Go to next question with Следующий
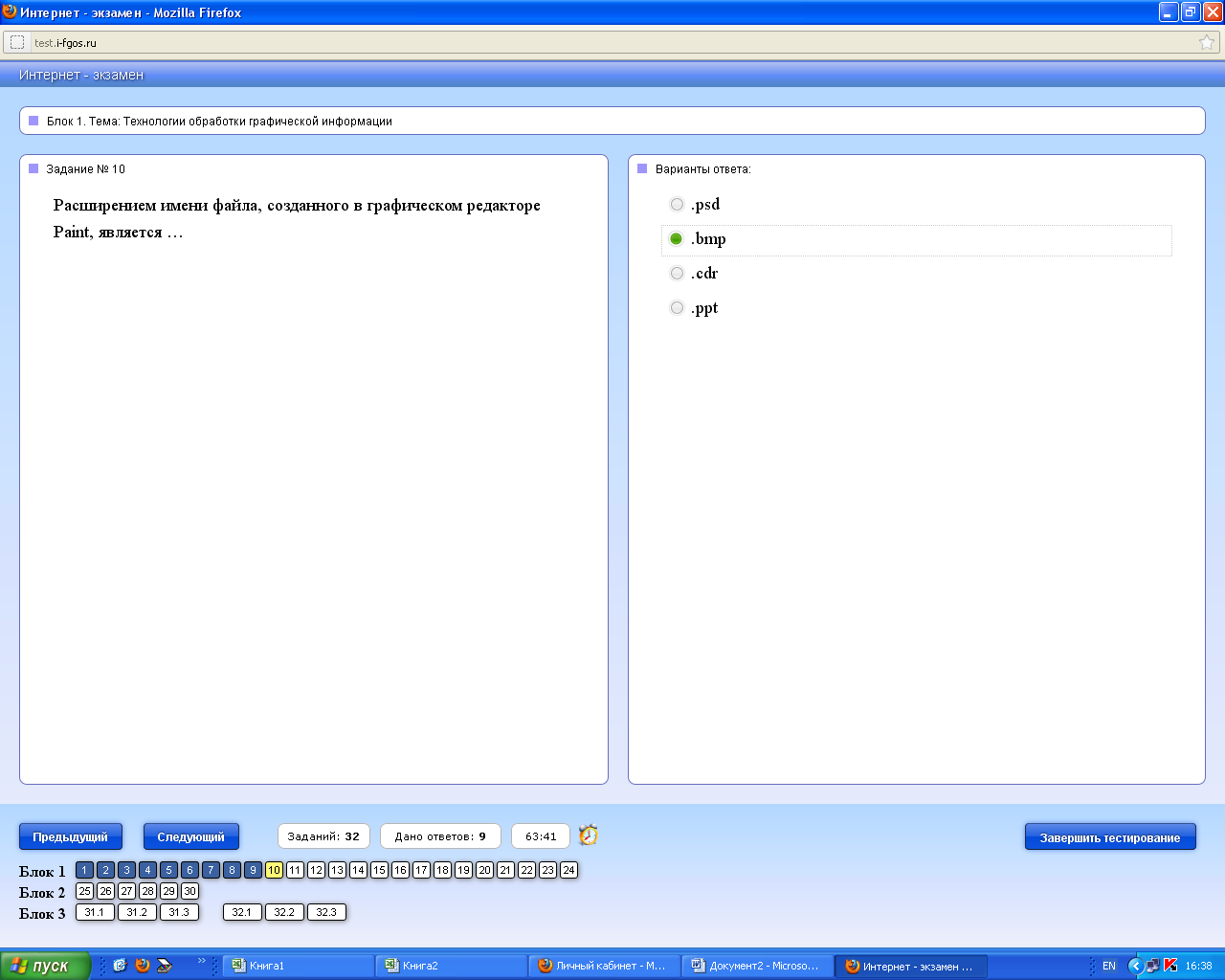 coord(191,836)
